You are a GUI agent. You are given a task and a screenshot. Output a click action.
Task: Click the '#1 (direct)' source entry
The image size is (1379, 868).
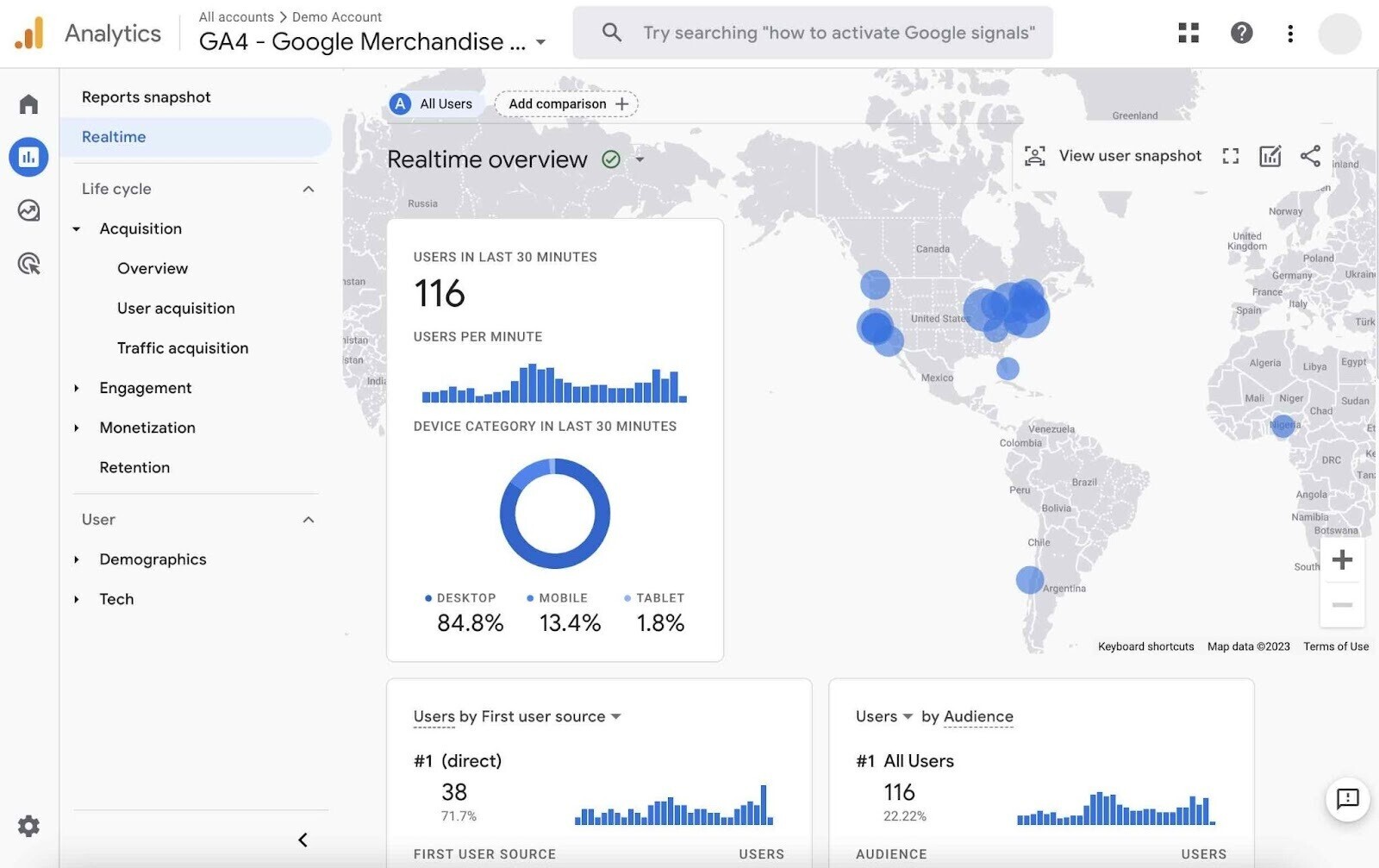458,761
